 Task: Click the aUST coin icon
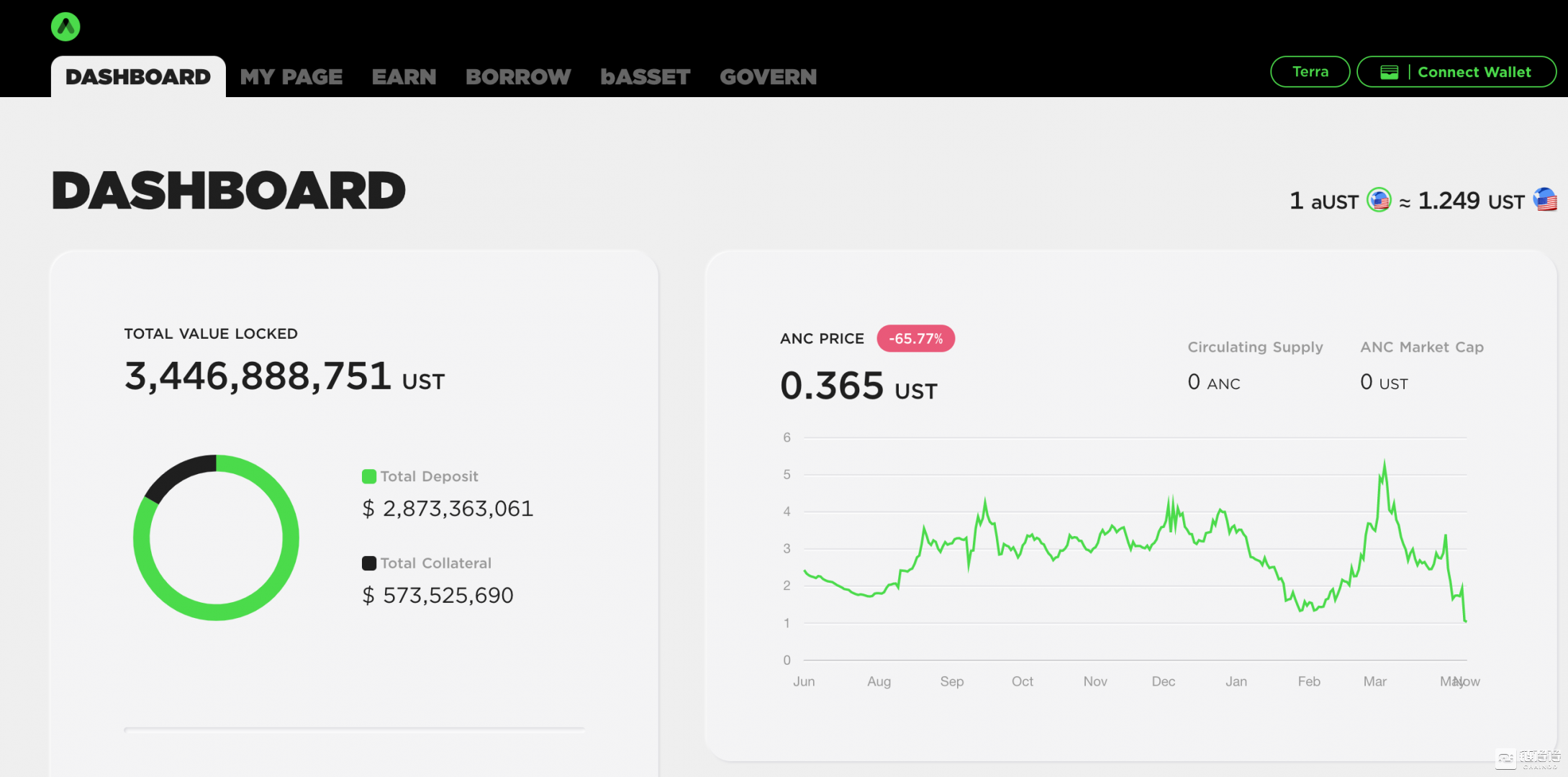point(1378,200)
